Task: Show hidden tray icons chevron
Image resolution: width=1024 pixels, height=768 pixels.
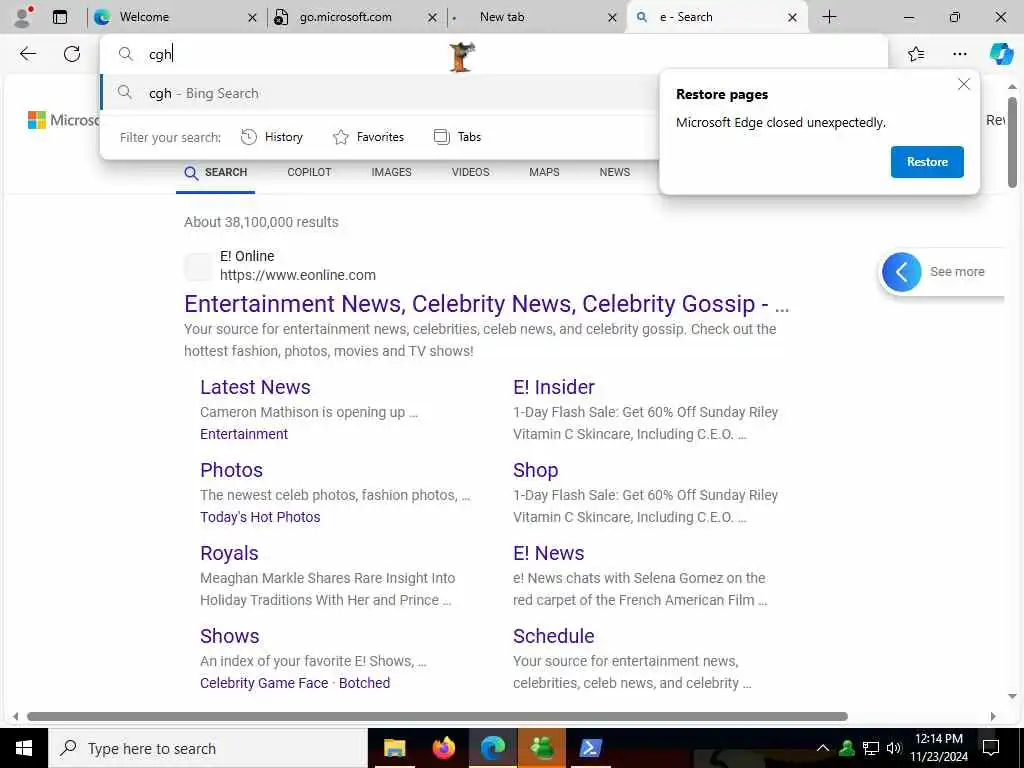Action: [x=823, y=748]
